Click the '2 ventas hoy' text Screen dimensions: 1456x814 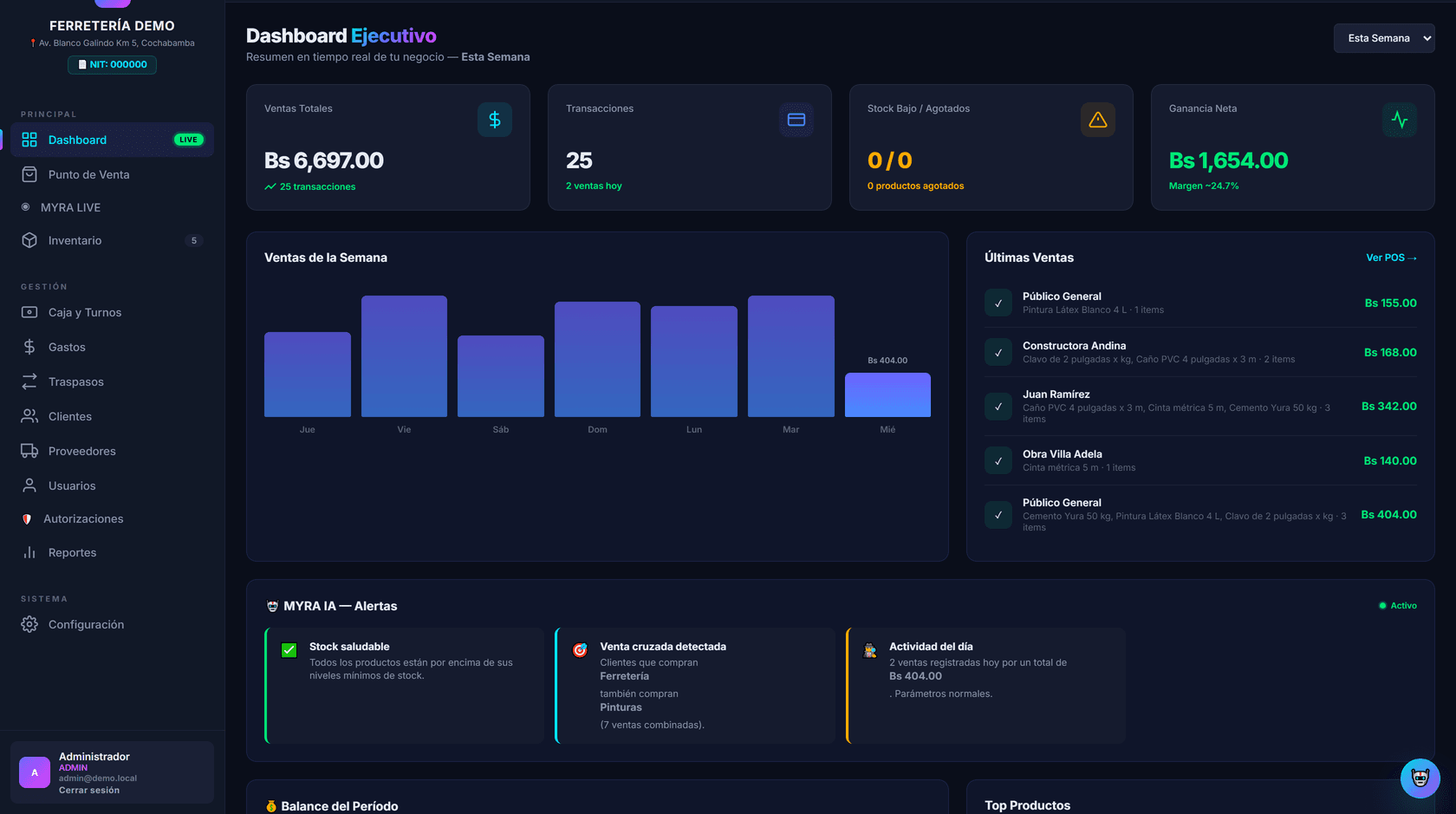tap(594, 186)
